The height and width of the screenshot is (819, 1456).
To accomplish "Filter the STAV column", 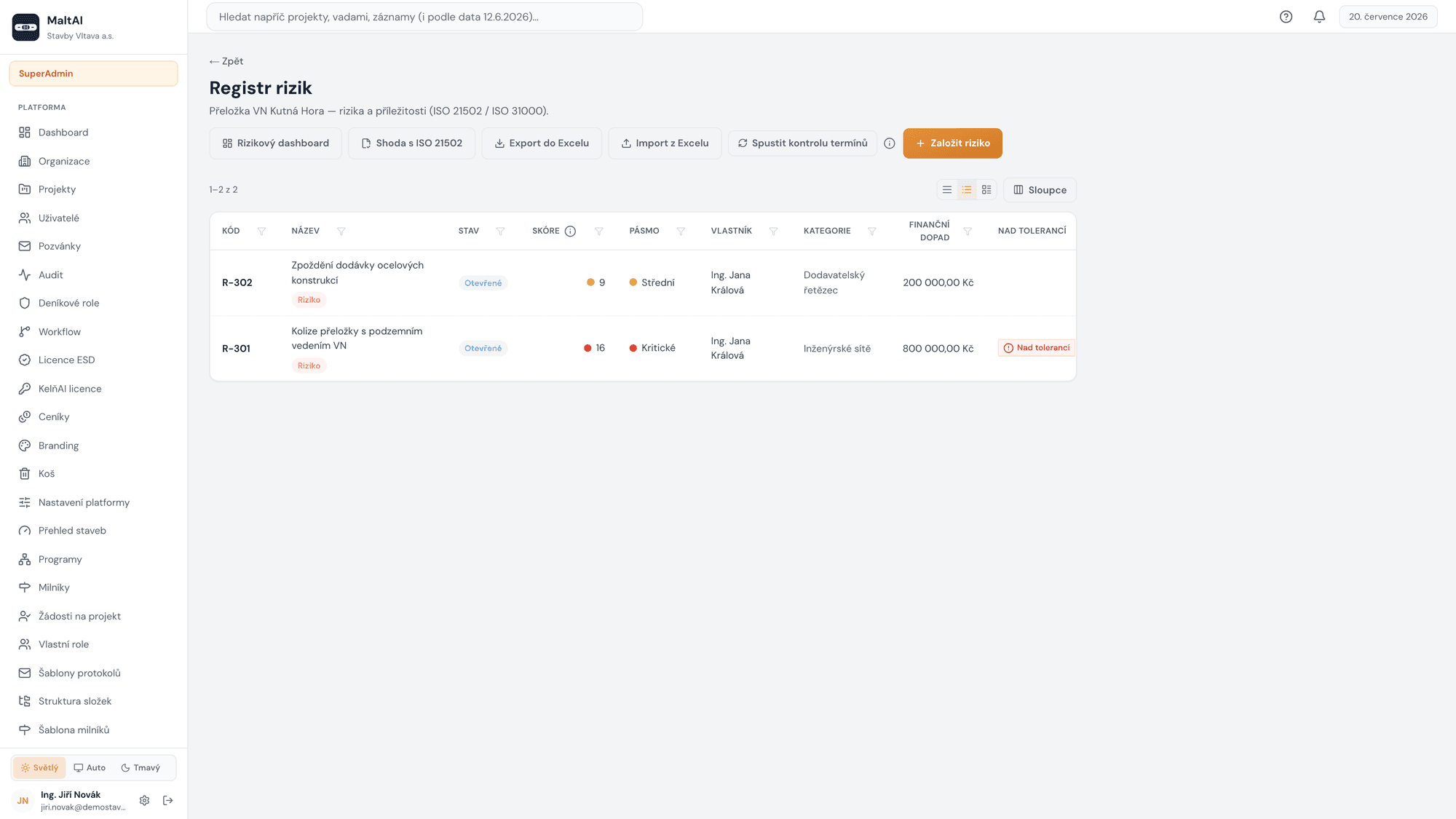I will (x=500, y=232).
